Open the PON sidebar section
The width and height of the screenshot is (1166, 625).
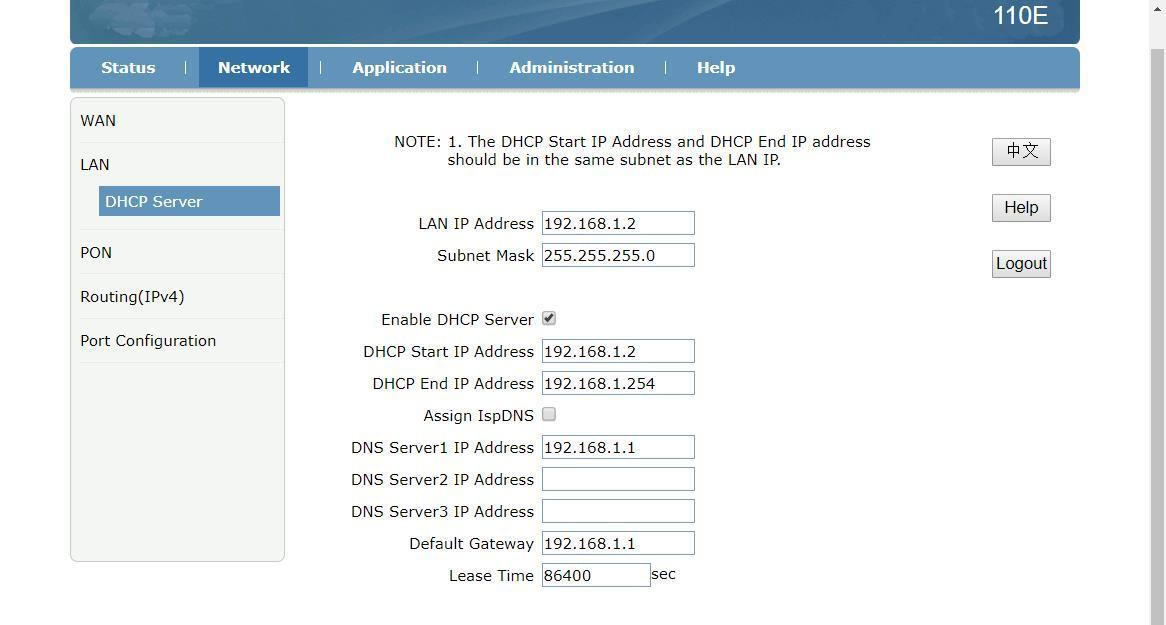(96, 252)
